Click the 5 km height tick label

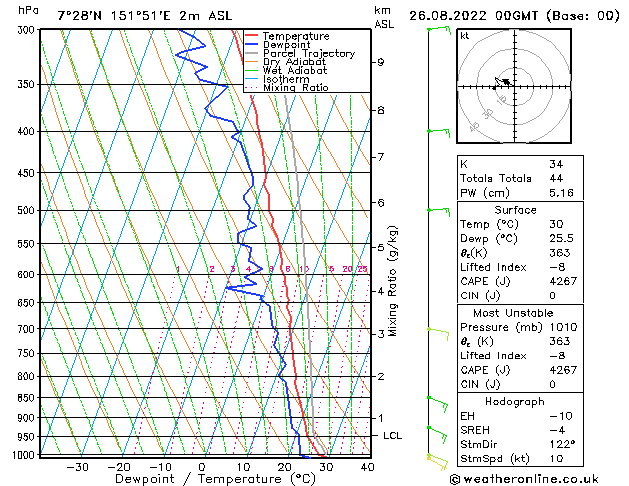pyautogui.click(x=380, y=247)
